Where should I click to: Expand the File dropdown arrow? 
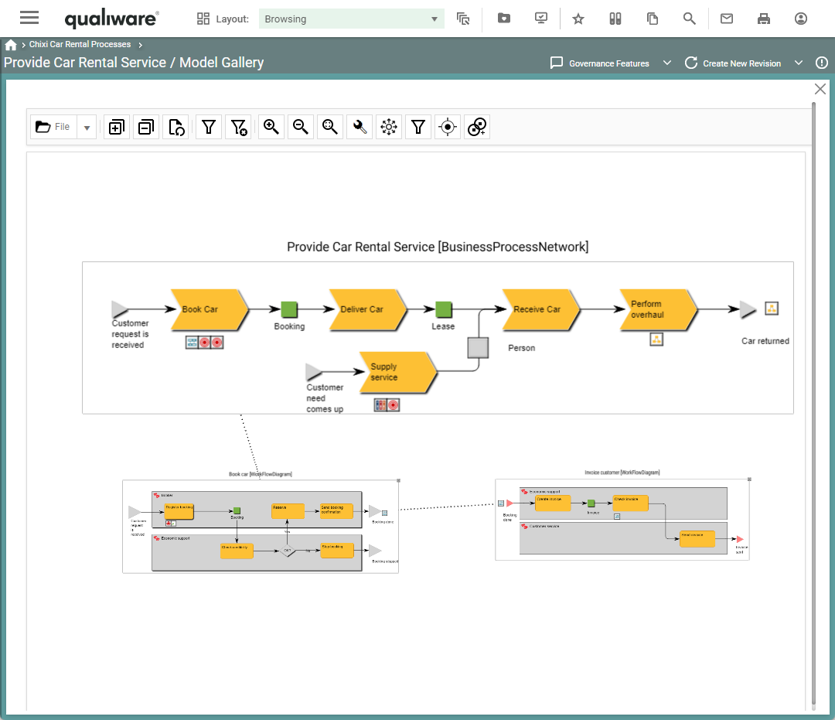click(87, 127)
